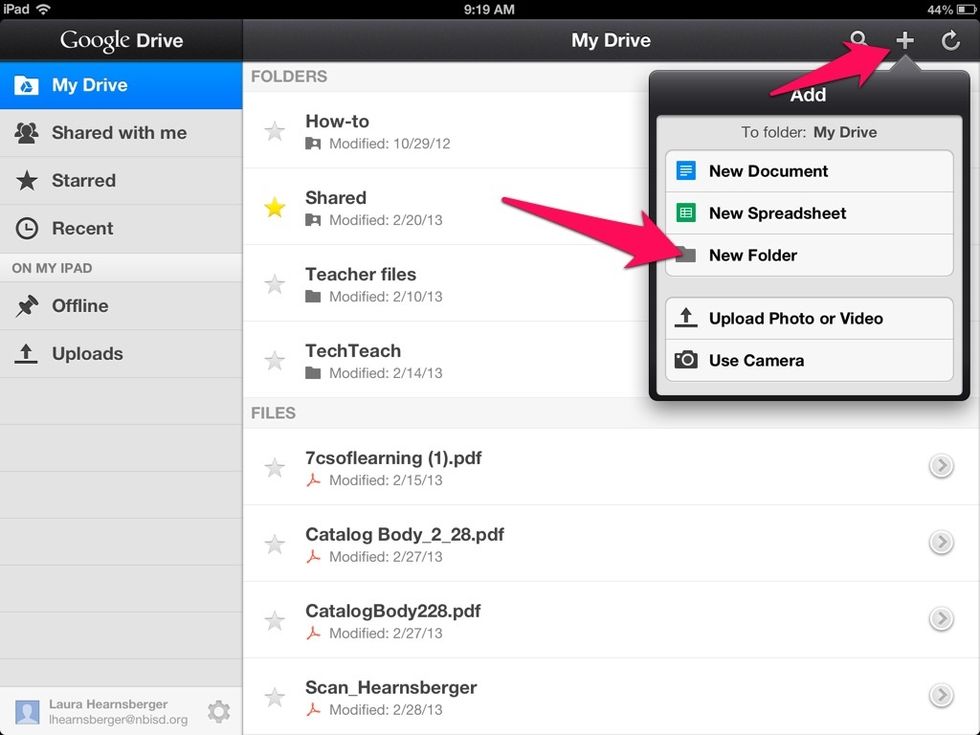The width and height of the screenshot is (980, 735).
Task: Open Shared with me section
Action: click(x=121, y=133)
